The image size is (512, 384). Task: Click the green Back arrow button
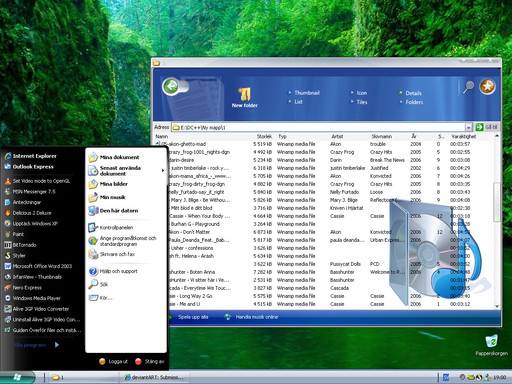click(x=171, y=87)
